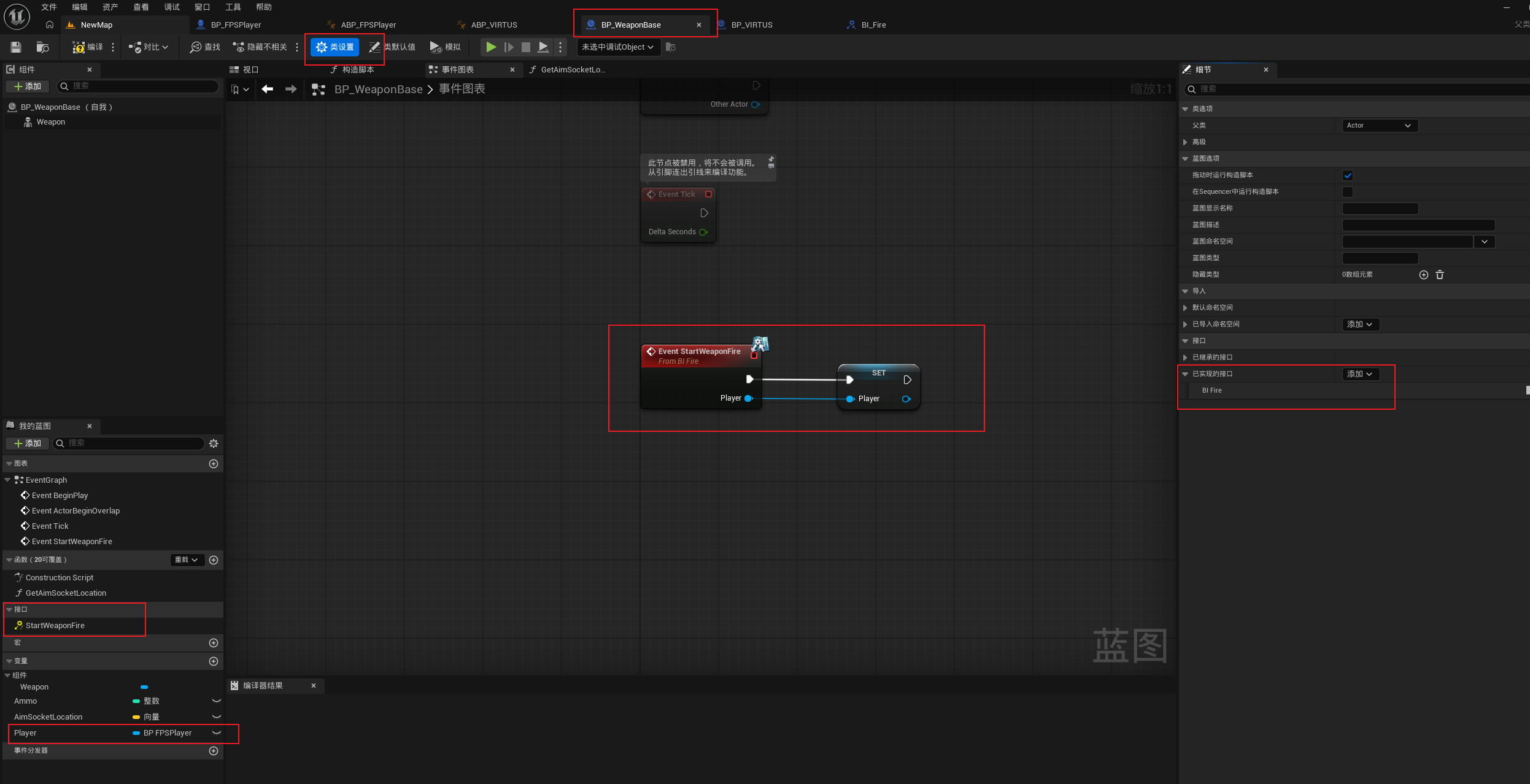Select the Weapon component in tree
Screen dimensions: 1530x784
(50, 122)
